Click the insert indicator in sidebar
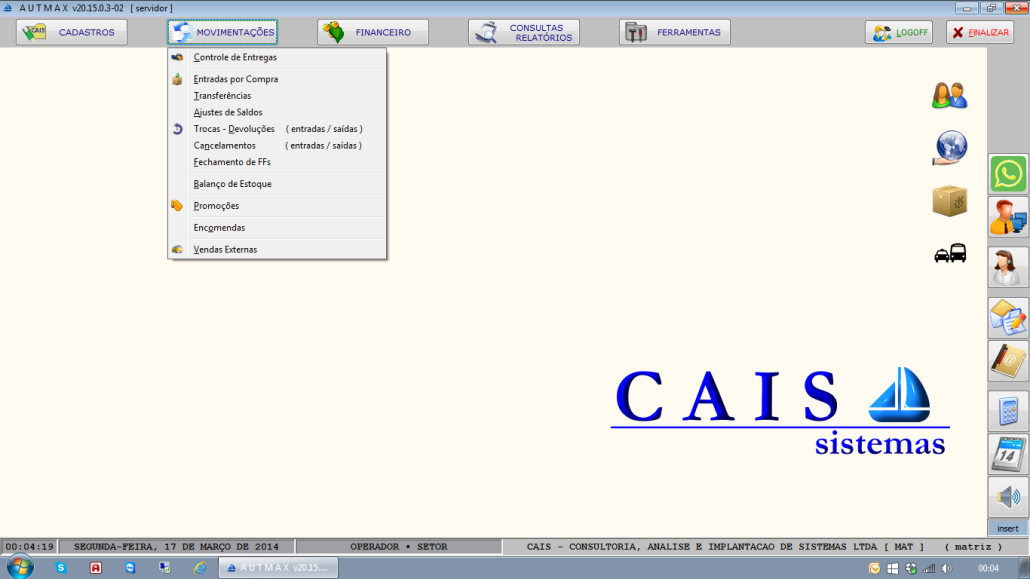The height and width of the screenshot is (579, 1030). point(1008,528)
